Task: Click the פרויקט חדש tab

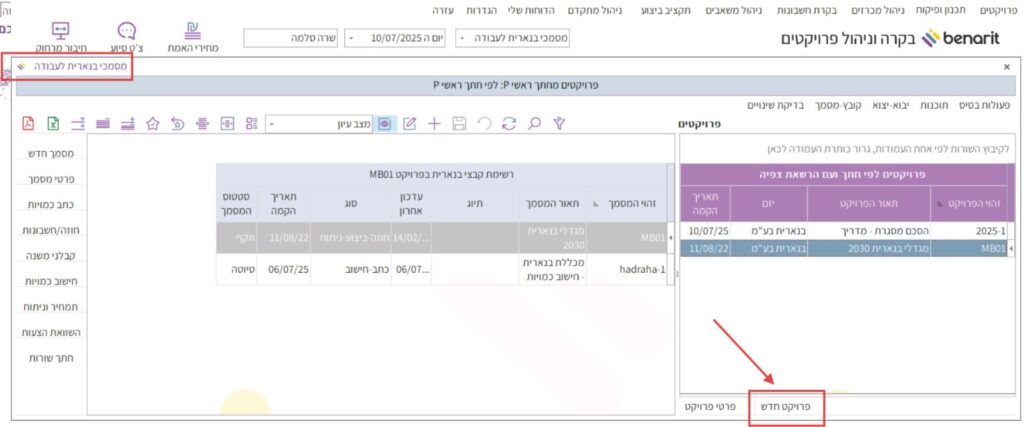Action: [786, 408]
